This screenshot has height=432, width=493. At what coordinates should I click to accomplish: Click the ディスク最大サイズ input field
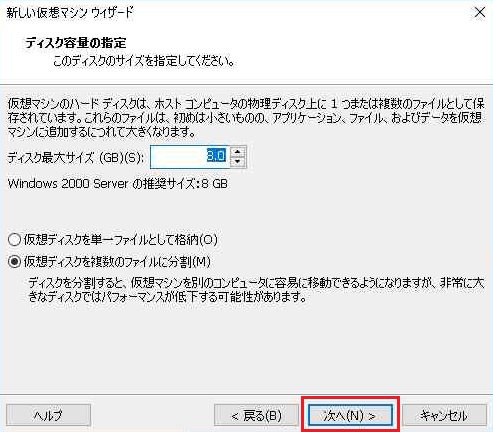(x=190, y=157)
